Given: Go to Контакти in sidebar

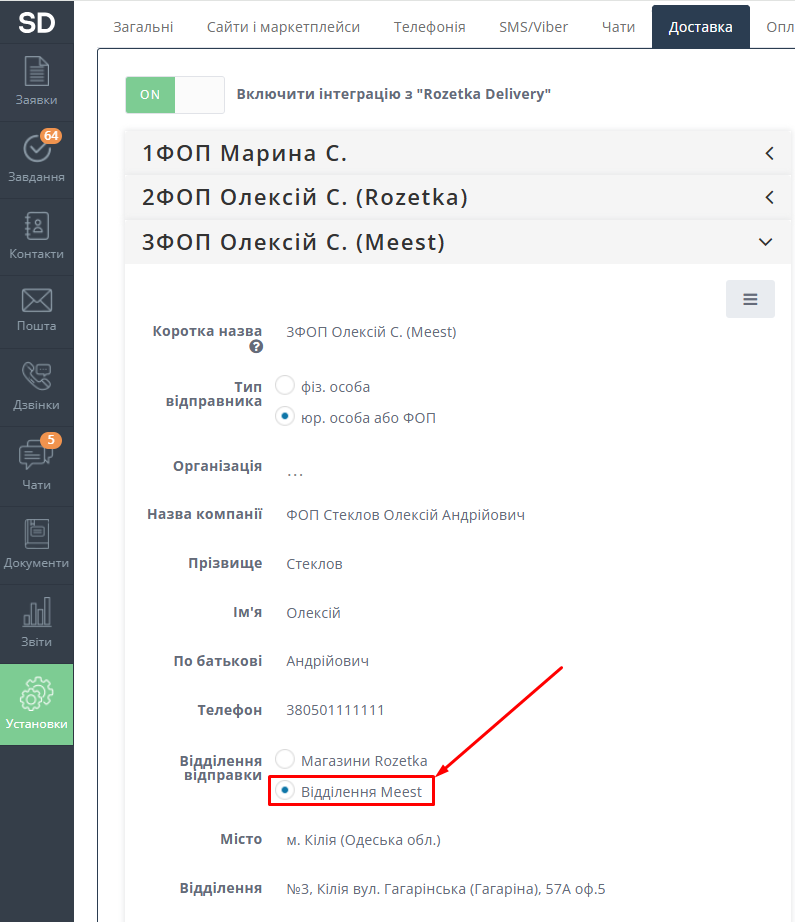Looking at the screenshot, I should tap(36, 236).
